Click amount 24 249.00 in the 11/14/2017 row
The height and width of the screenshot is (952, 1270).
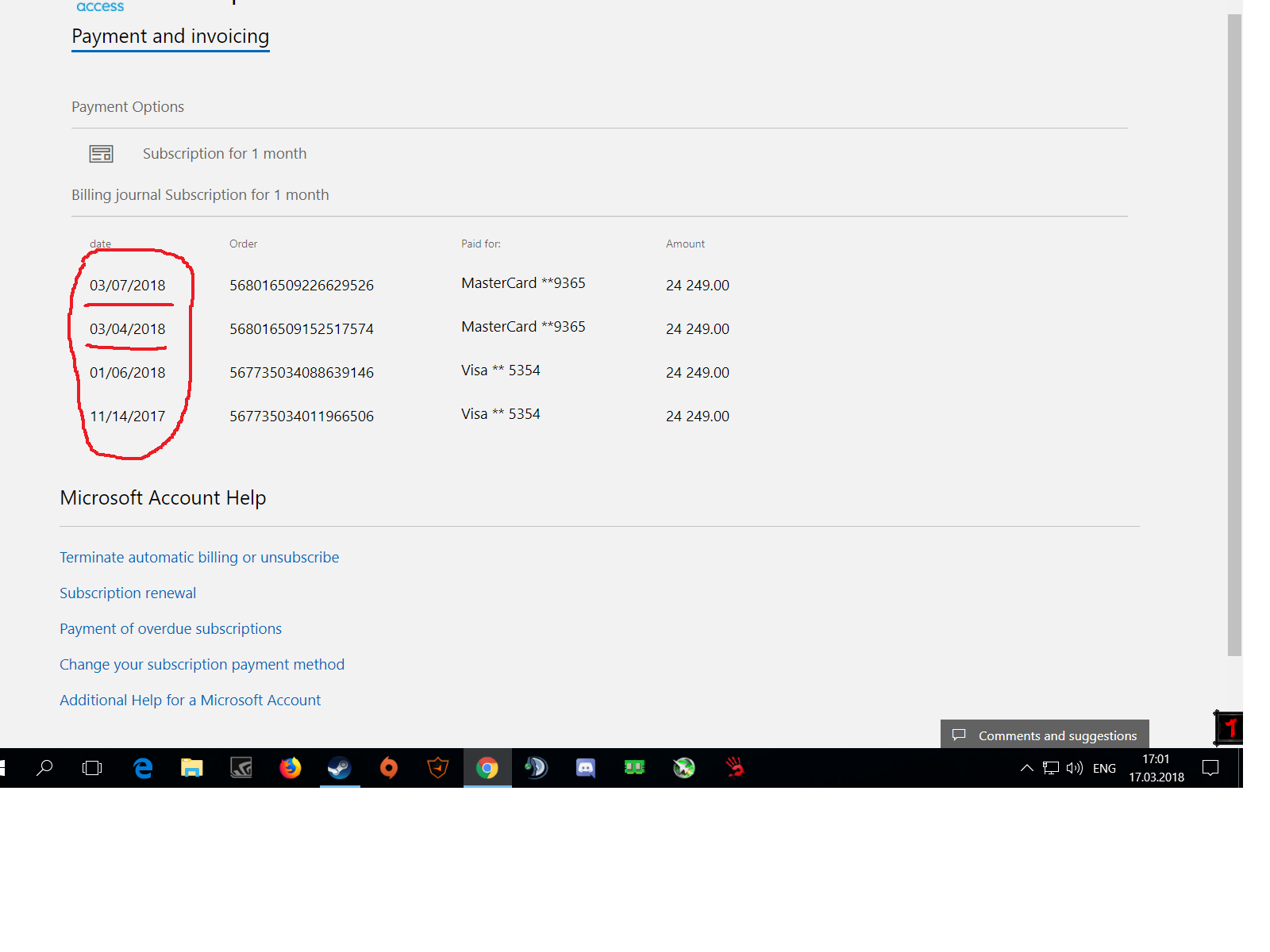pyautogui.click(x=698, y=416)
